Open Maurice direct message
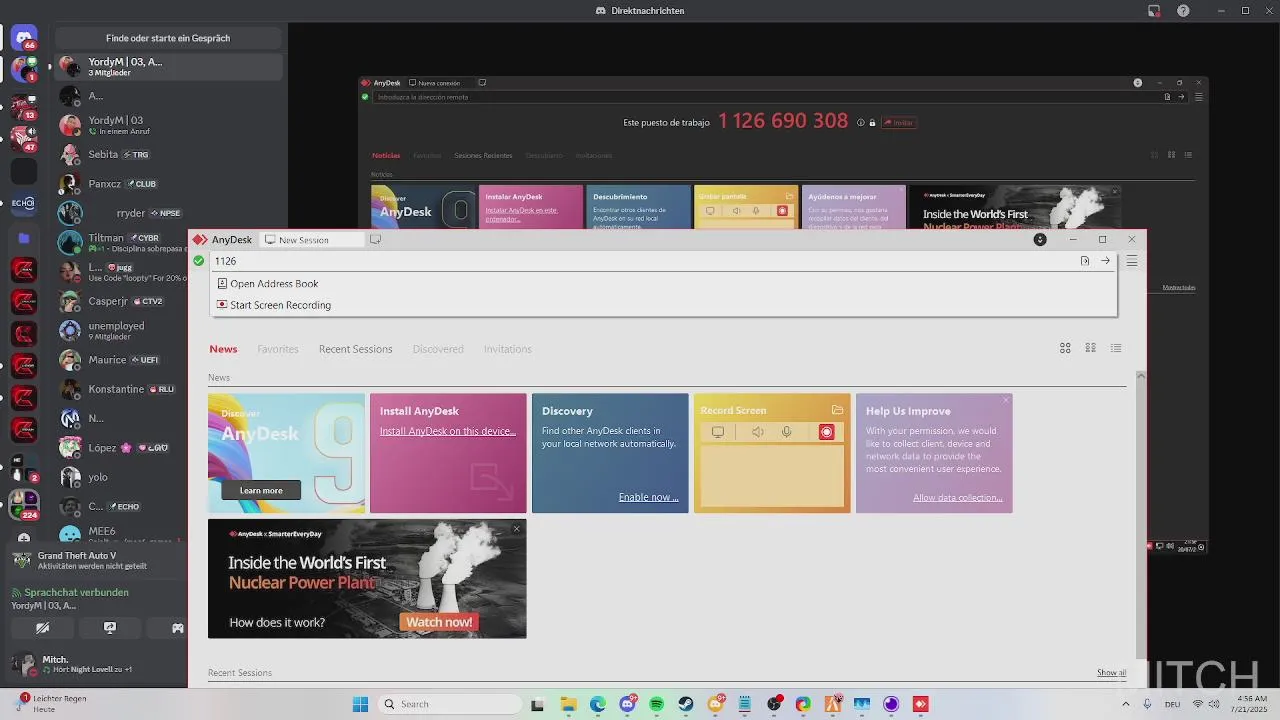Viewport: 1280px width, 720px height. point(122,360)
